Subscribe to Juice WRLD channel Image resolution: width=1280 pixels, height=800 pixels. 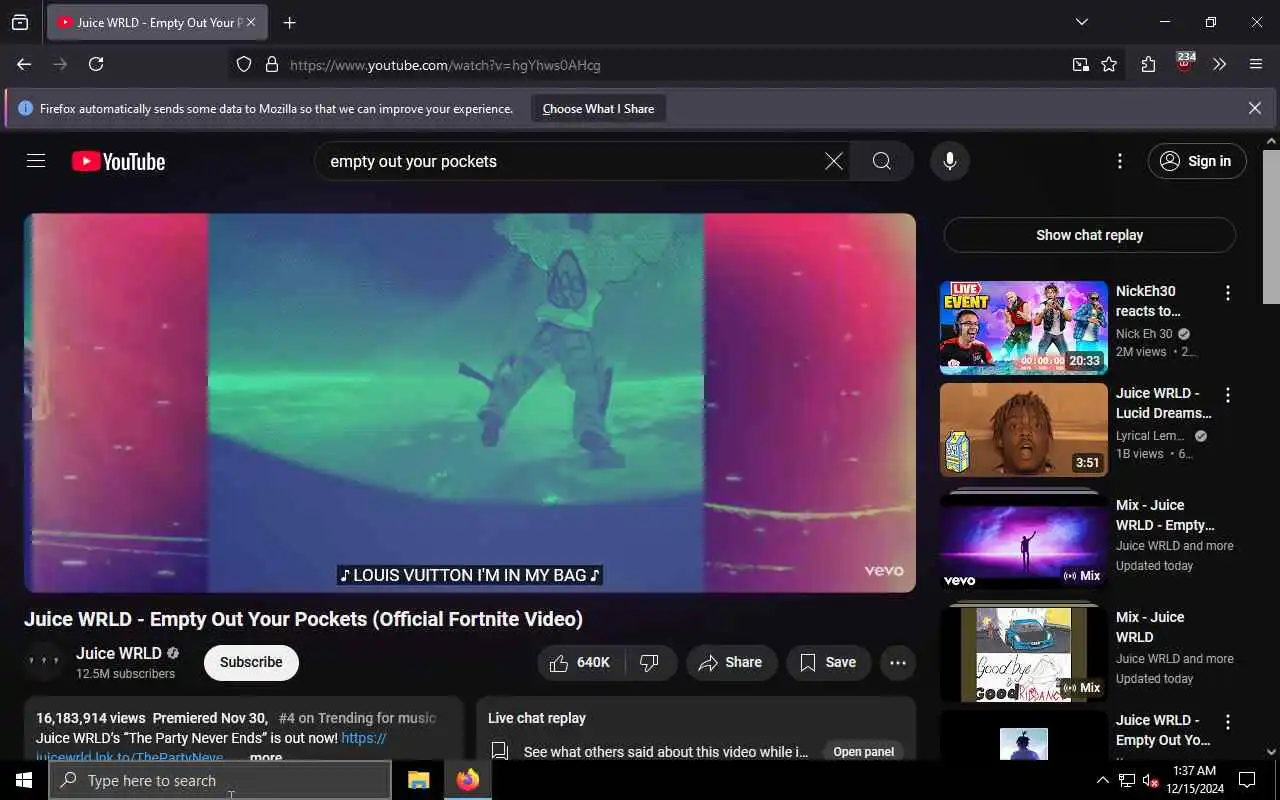(251, 662)
